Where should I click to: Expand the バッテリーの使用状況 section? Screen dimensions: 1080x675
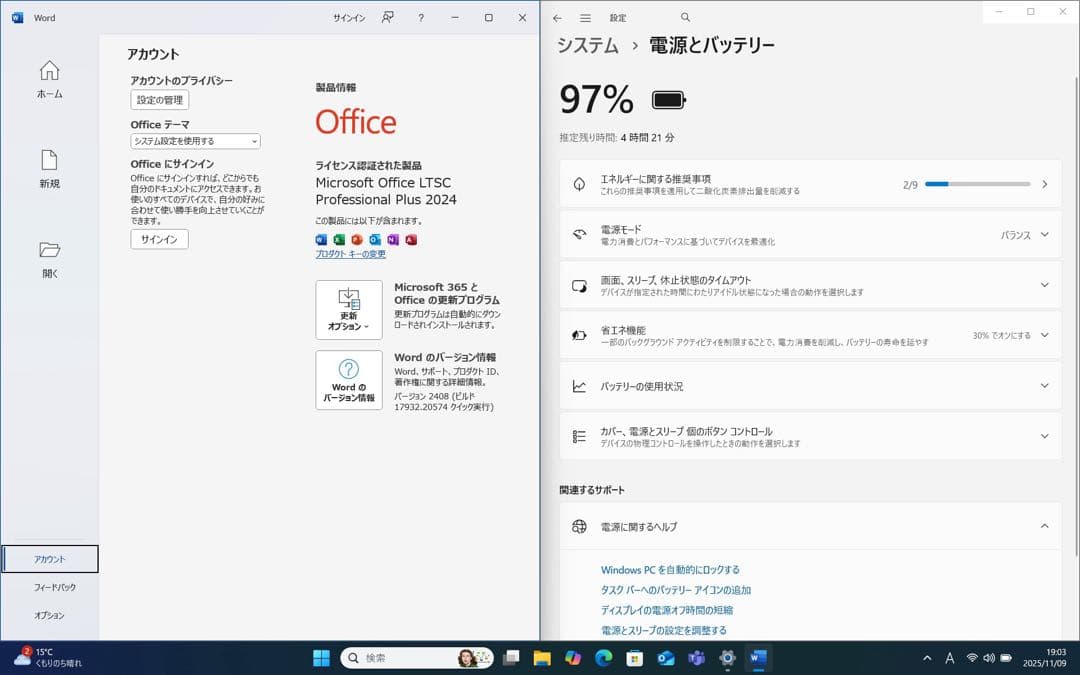tap(1045, 385)
